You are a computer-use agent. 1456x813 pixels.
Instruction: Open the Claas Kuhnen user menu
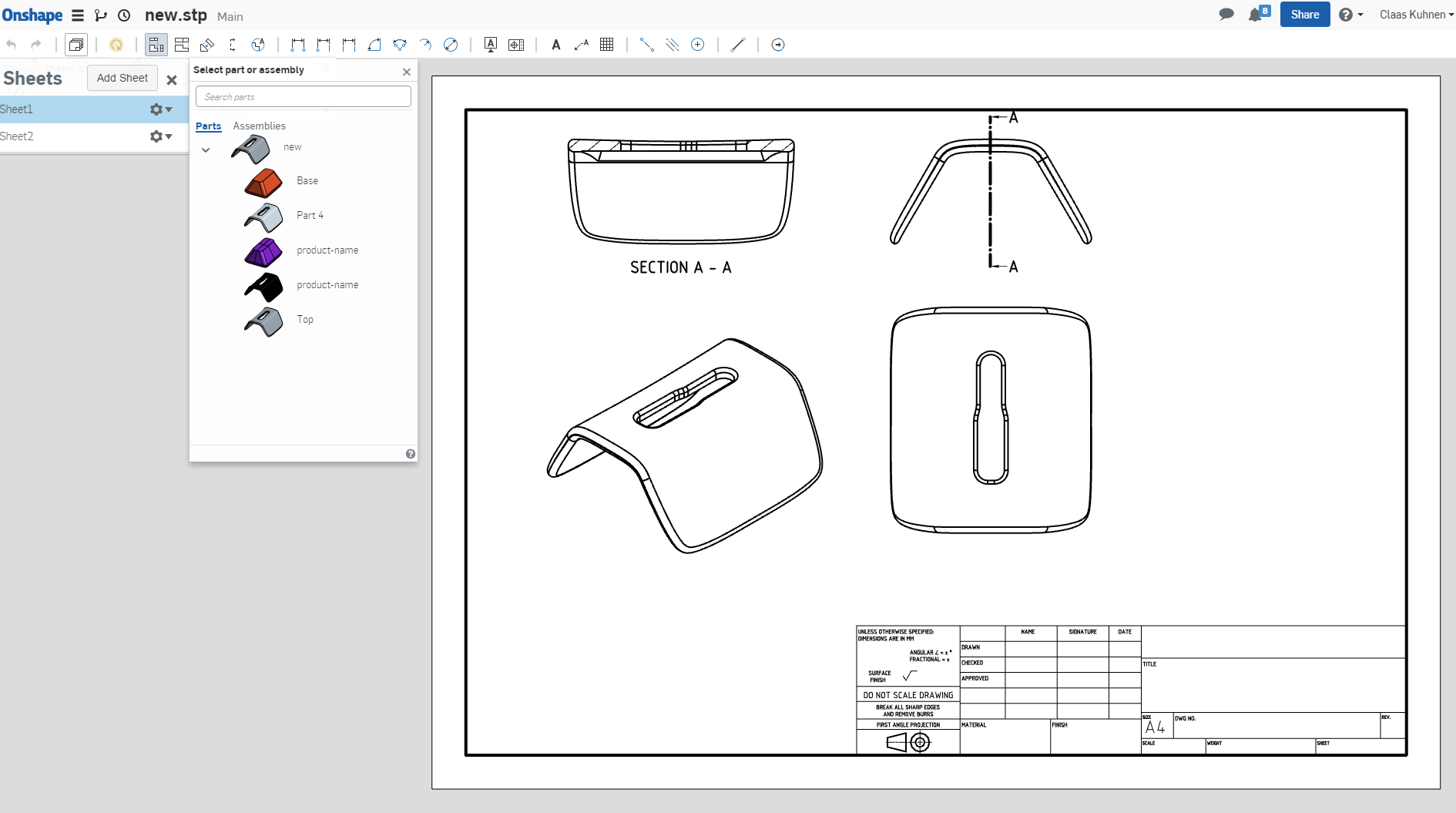pyautogui.click(x=1416, y=15)
